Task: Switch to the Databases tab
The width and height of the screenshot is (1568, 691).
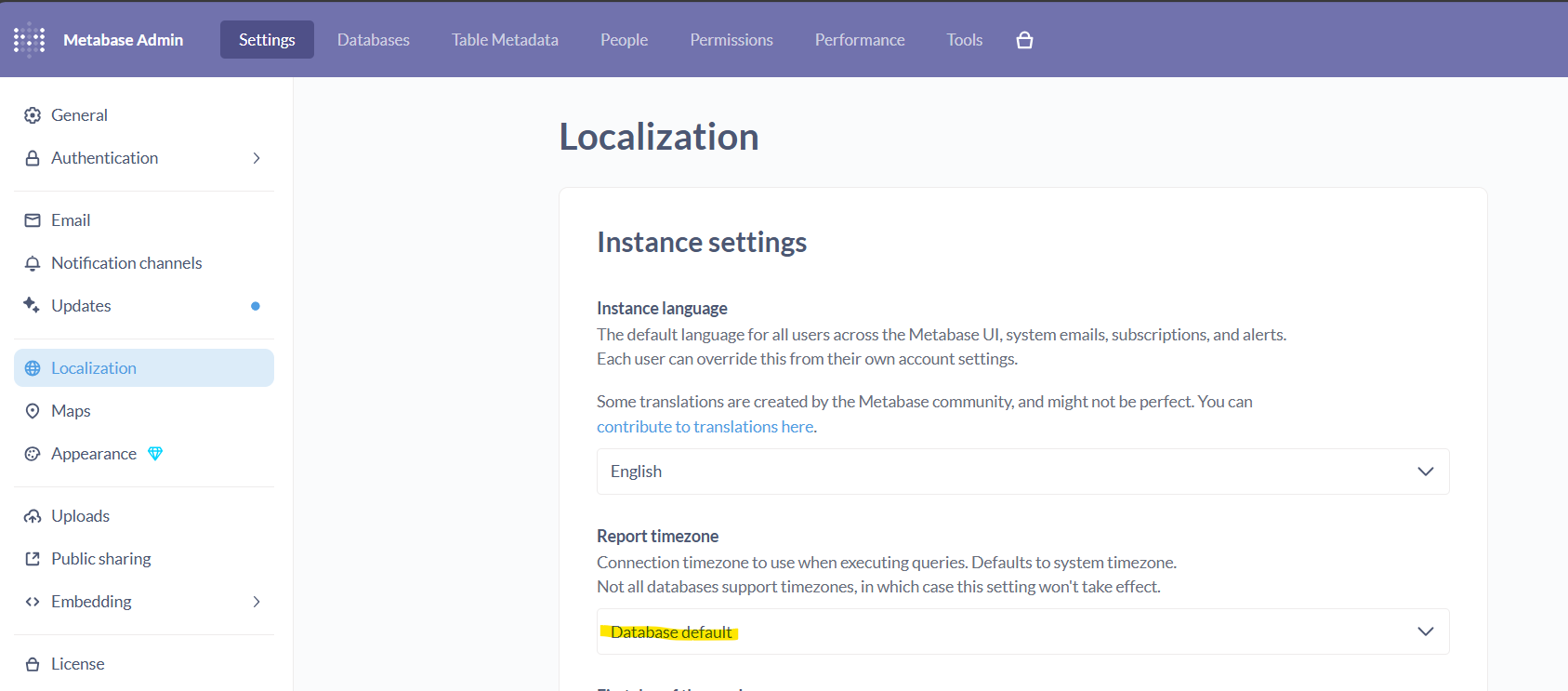Action: (x=373, y=40)
